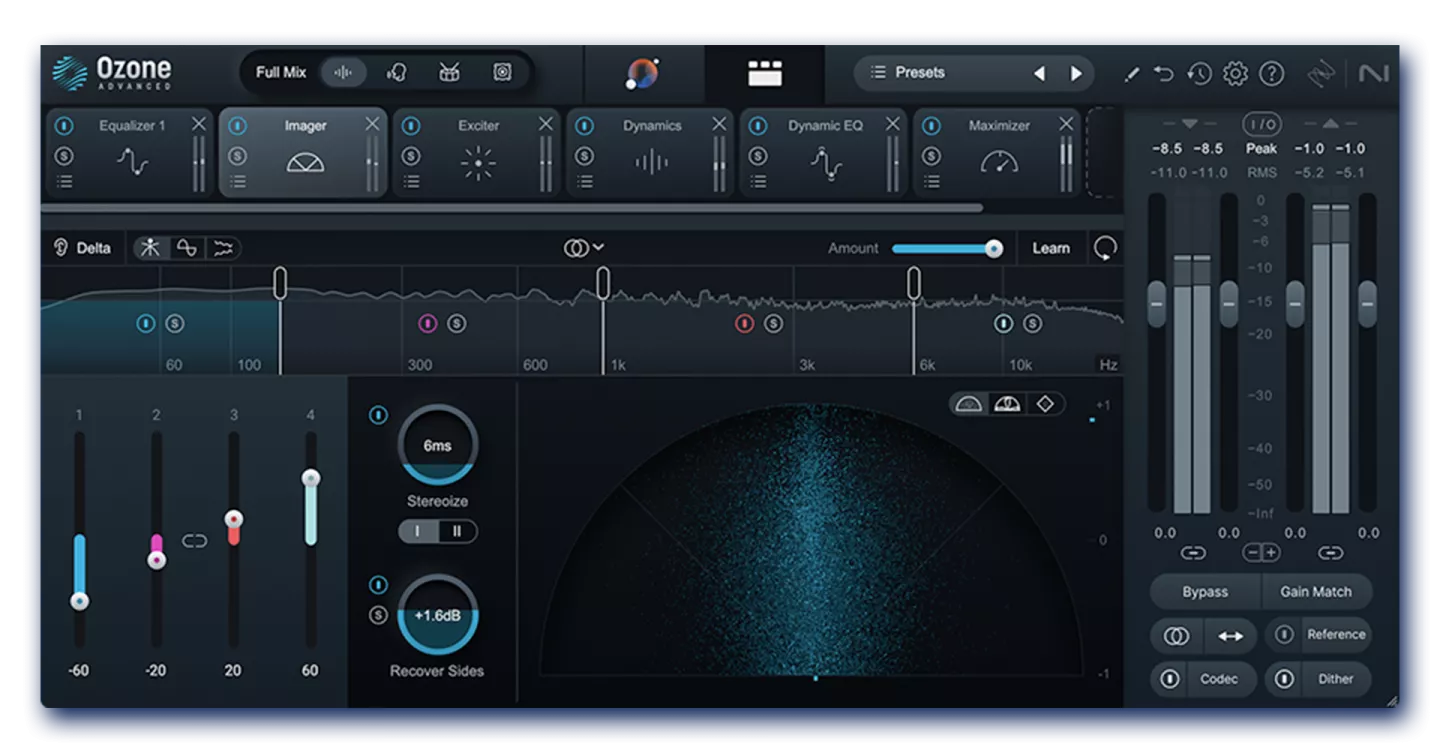Click the iZotope logo icon beside NI
This screenshot has height=753, width=1440.
[1322, 73]
